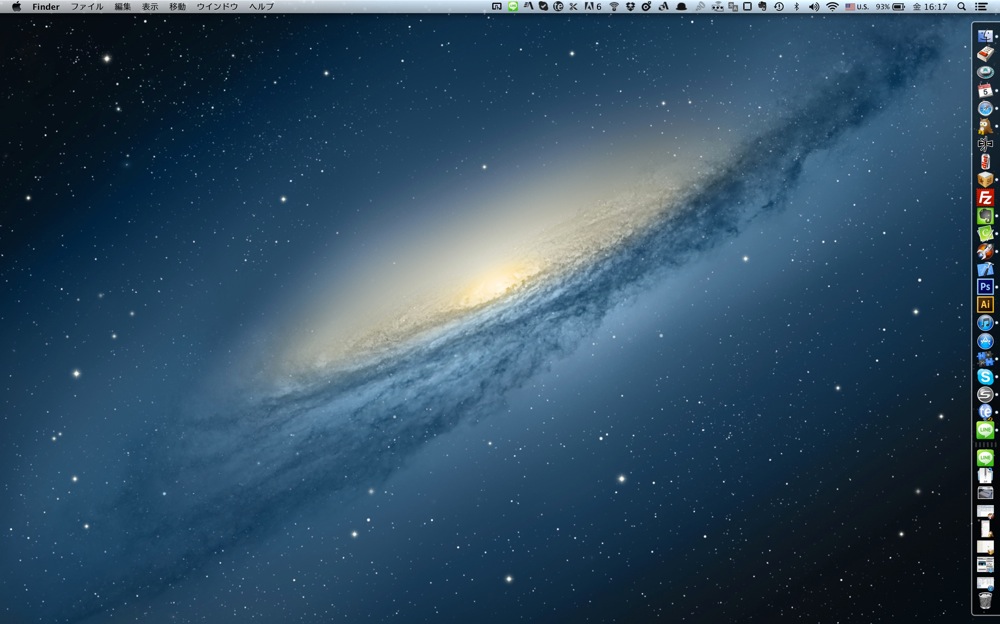Open Photoshop from the Dock

pos(985,286)
